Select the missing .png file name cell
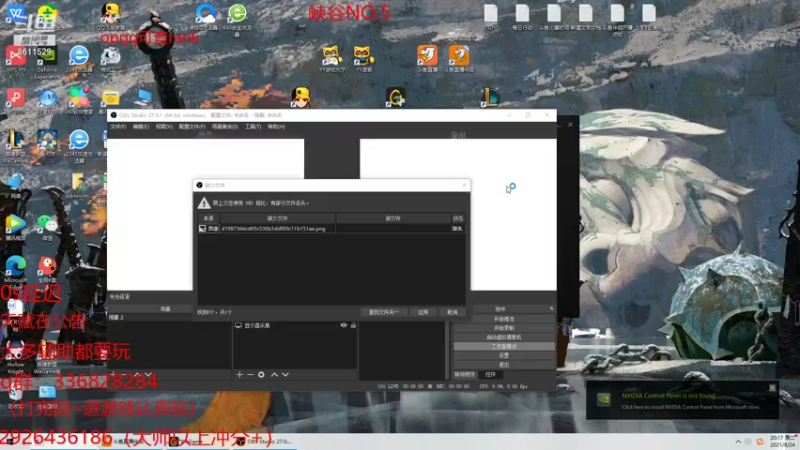The width and height of the screenshot is (800, 450). coord(278,229)
